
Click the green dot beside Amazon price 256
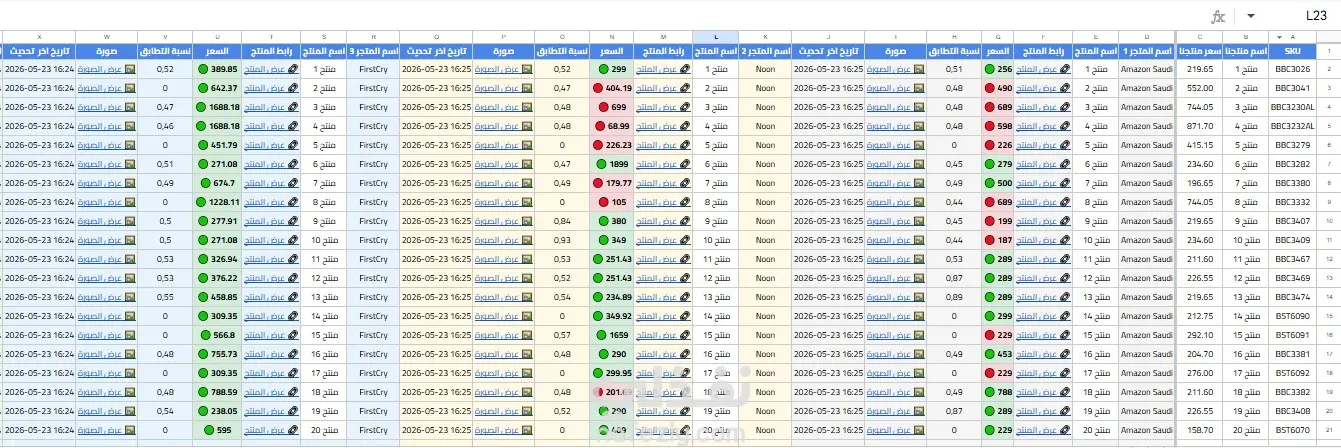click(x=990, y=69)
